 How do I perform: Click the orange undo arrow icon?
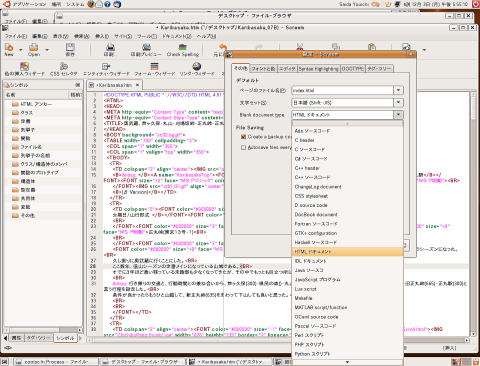pyautogui.click(x=222, y=47)
